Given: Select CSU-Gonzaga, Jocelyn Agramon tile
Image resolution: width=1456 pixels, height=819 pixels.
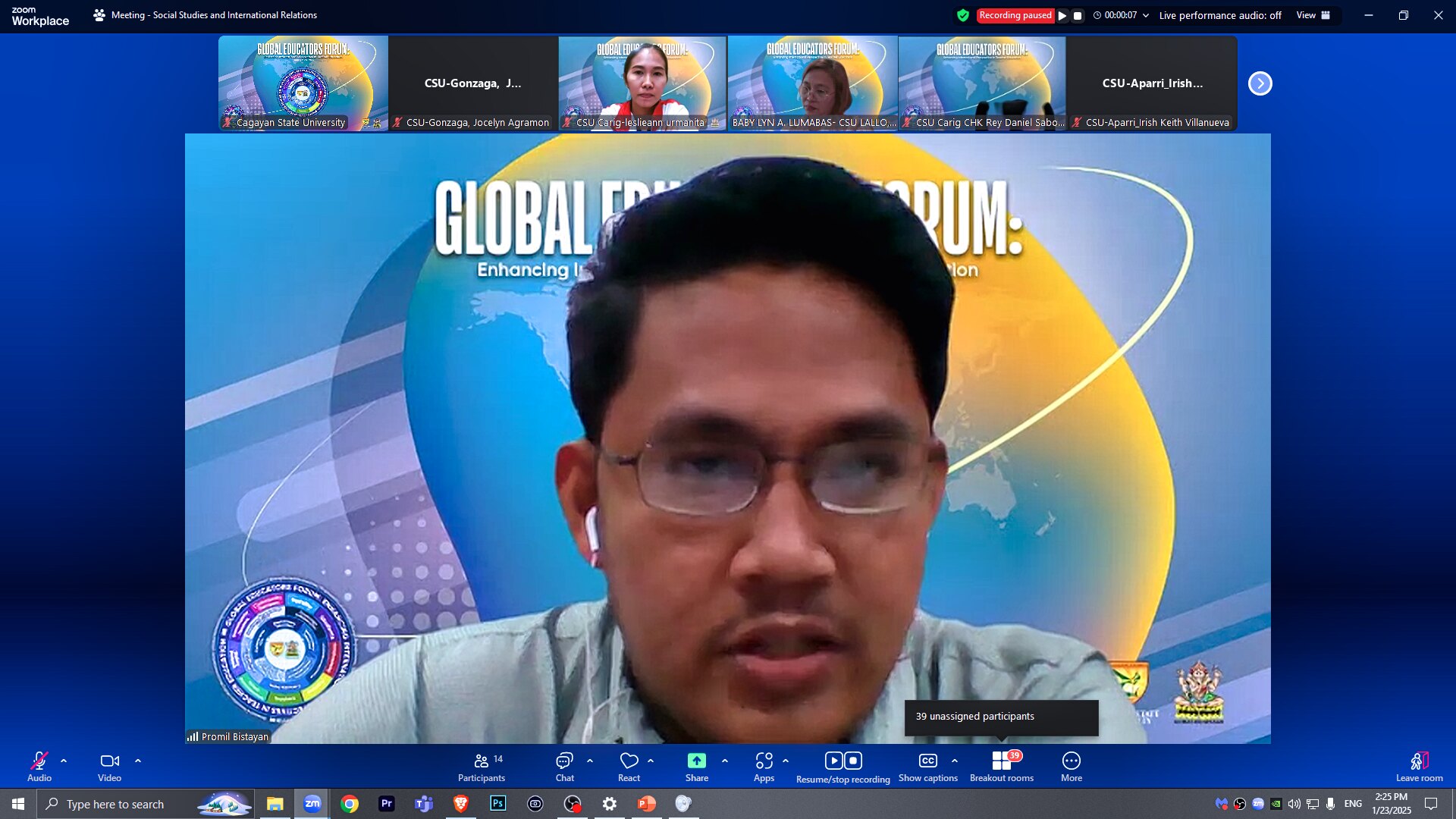Looking at the screenshot, I should click(x=473, y=83).
